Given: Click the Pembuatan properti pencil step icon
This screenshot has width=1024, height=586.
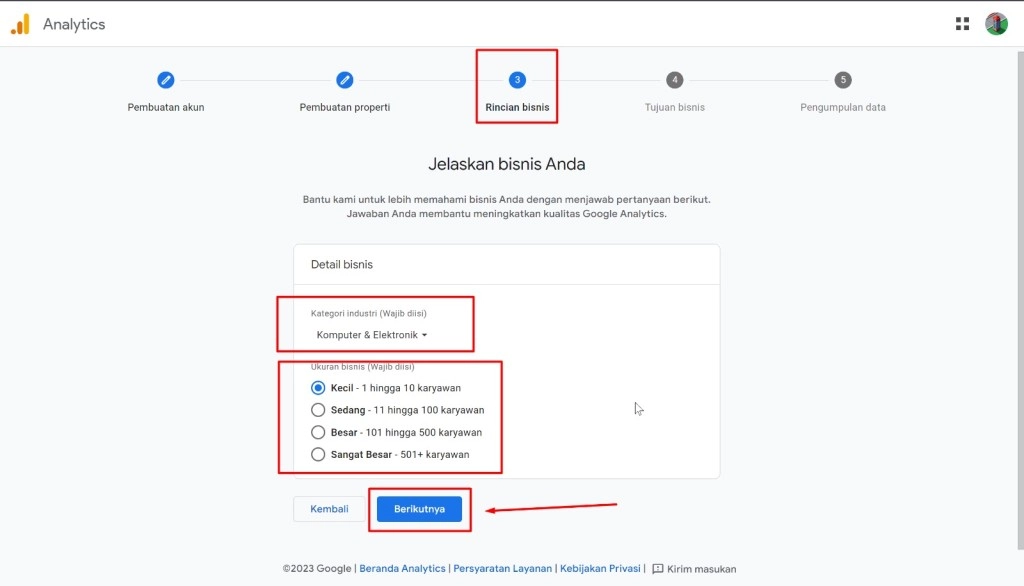Looking at the screenshot, I should click(x=344, y=80).
